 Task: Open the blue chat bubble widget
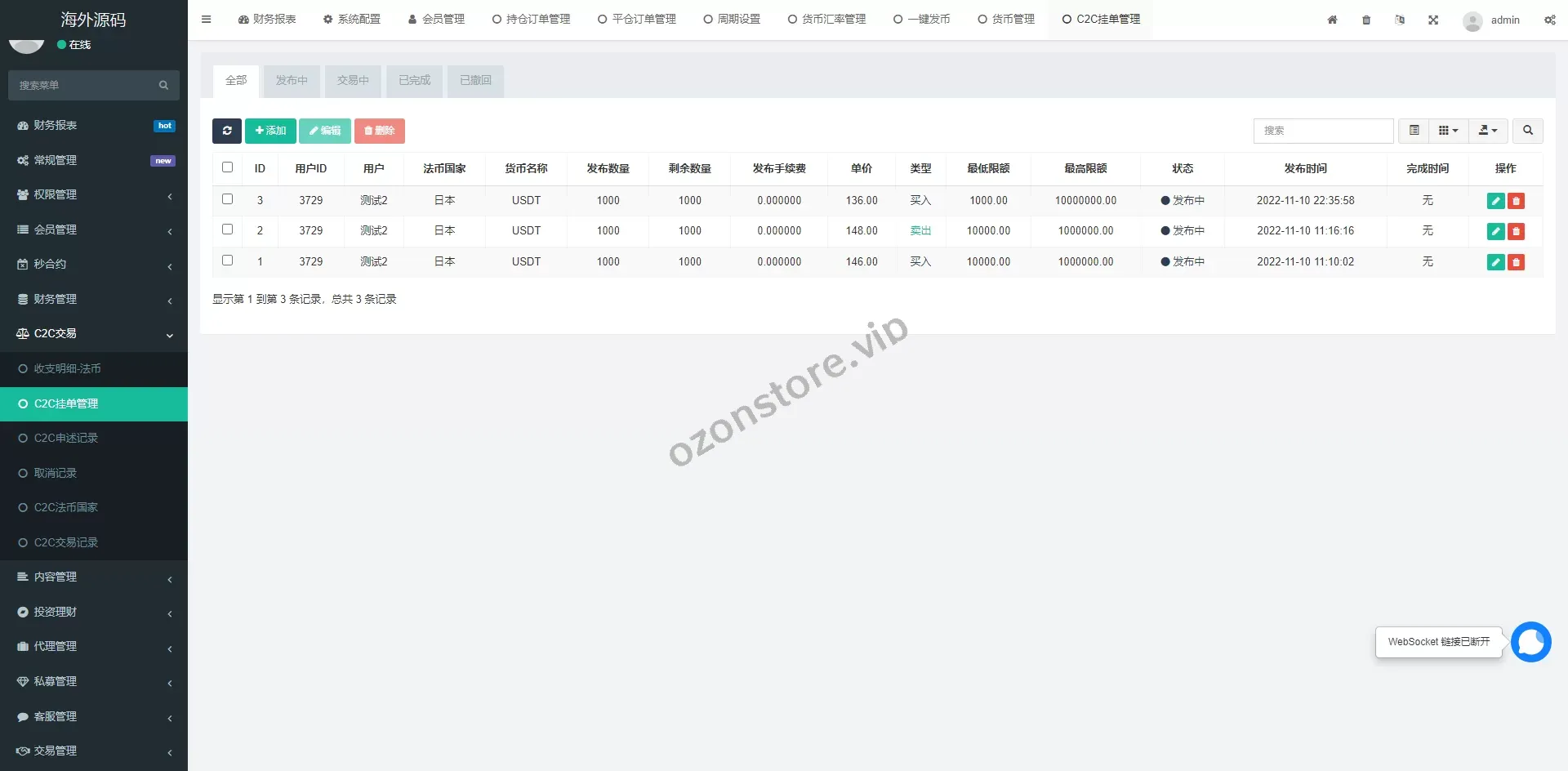click(1530, 642)
